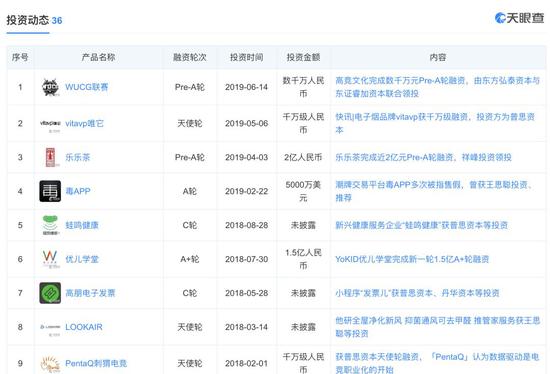This screenshot has height=374, width=550.
Task: Select the C轮 cell in the 蛙鸣健康 row
Action: coord(189,225)
